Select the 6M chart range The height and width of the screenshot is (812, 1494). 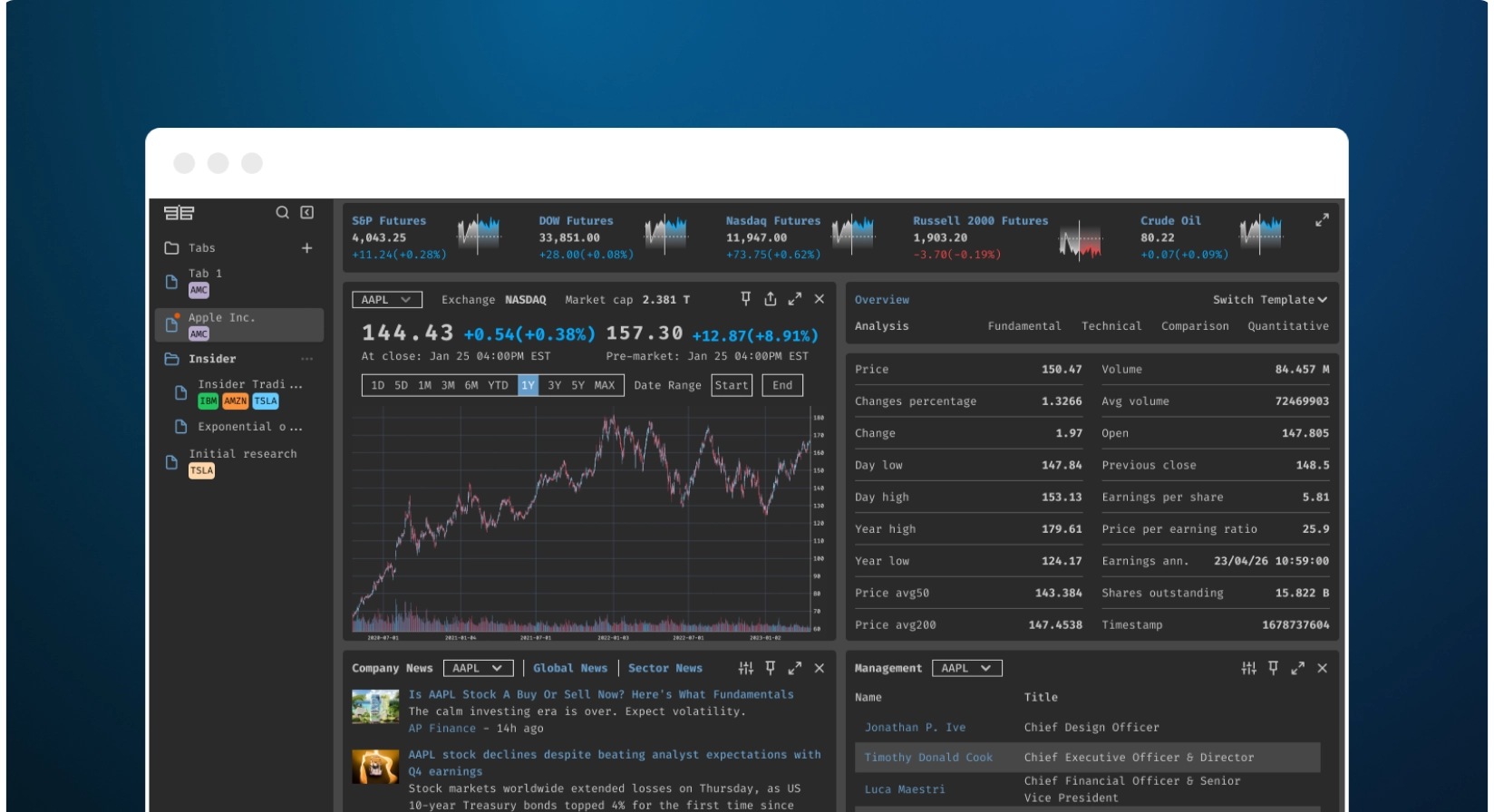(471, 385)
